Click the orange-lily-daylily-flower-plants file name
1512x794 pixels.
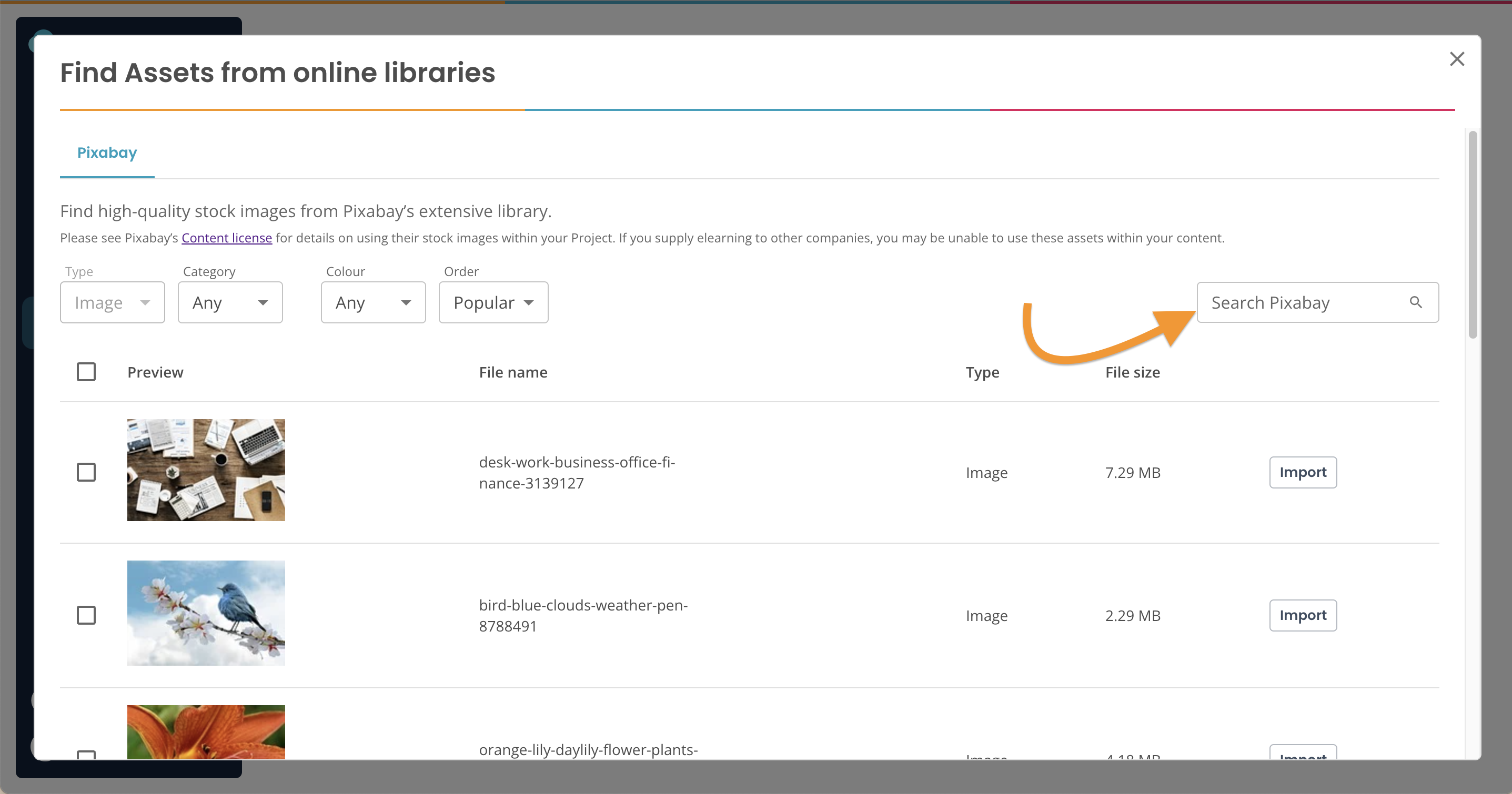[x=588, y=749]
